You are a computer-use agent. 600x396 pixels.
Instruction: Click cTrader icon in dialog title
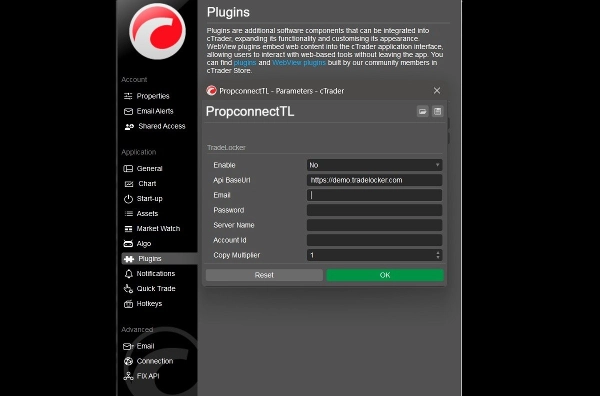(x=211, y=91)
